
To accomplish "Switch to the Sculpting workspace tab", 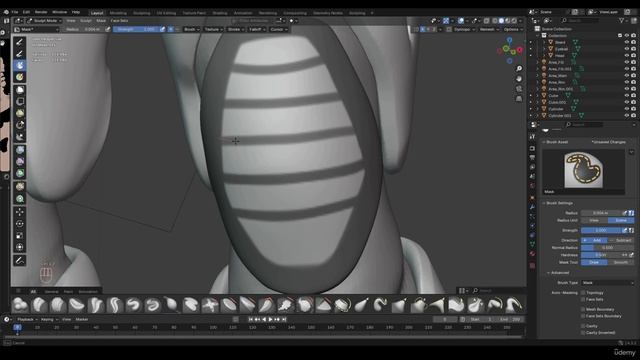I will coord(142,13).
